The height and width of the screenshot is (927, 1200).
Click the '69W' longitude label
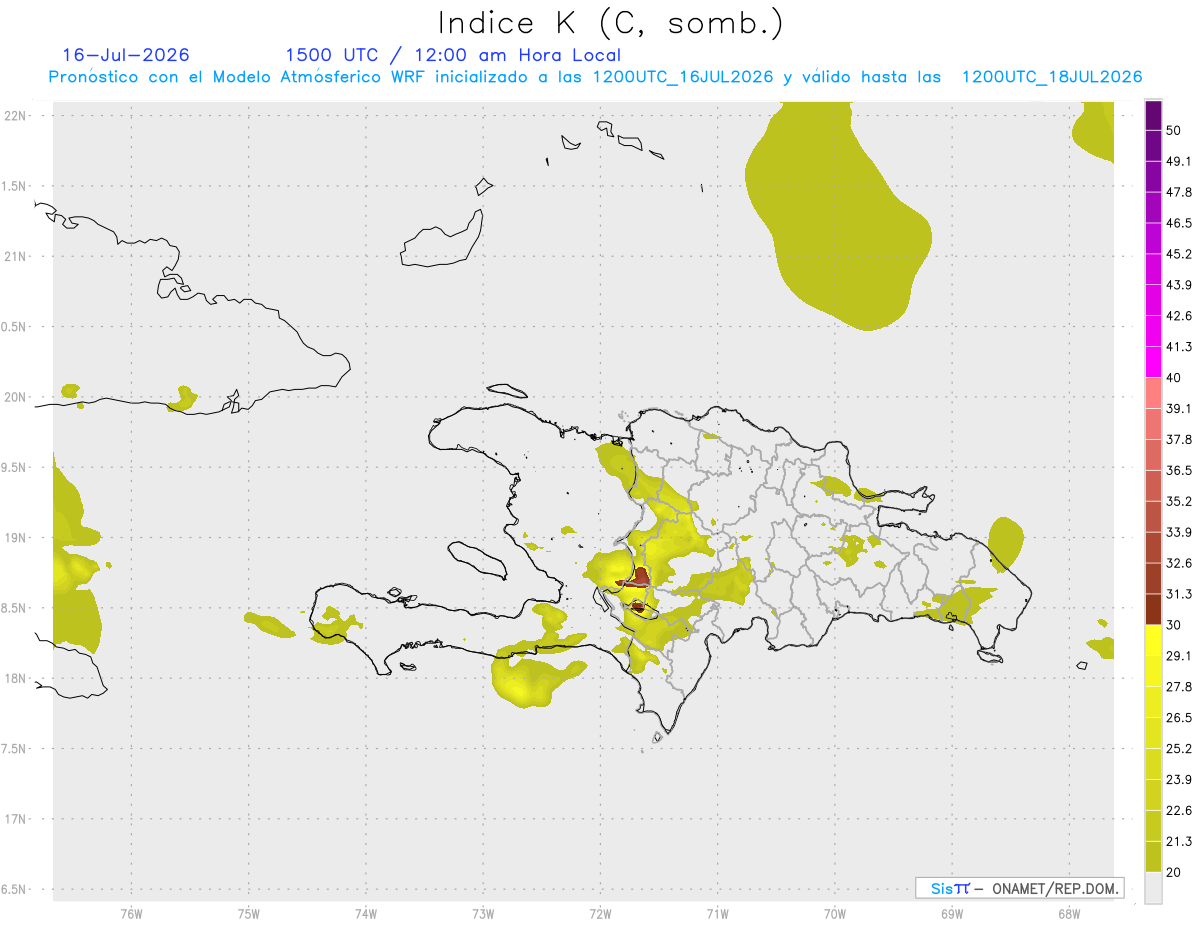(x=951, y=913)
